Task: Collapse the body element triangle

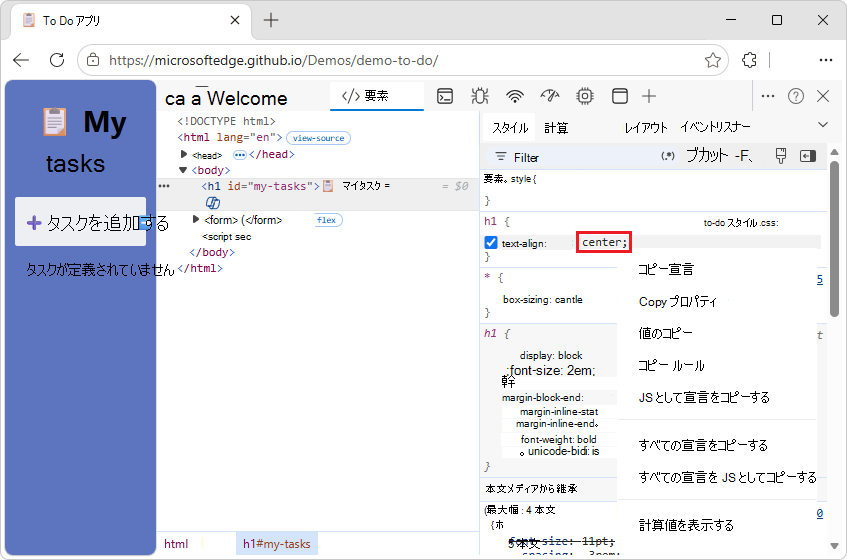Action: (183, 170)
